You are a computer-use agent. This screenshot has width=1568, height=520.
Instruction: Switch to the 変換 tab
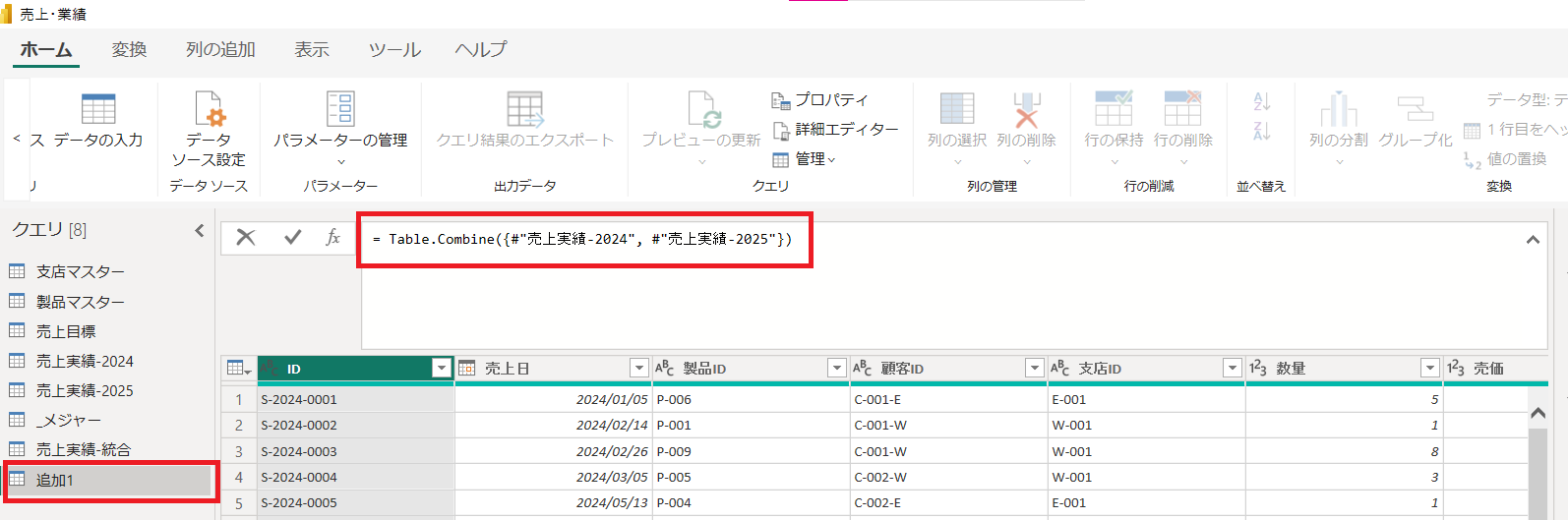[129, 49]
